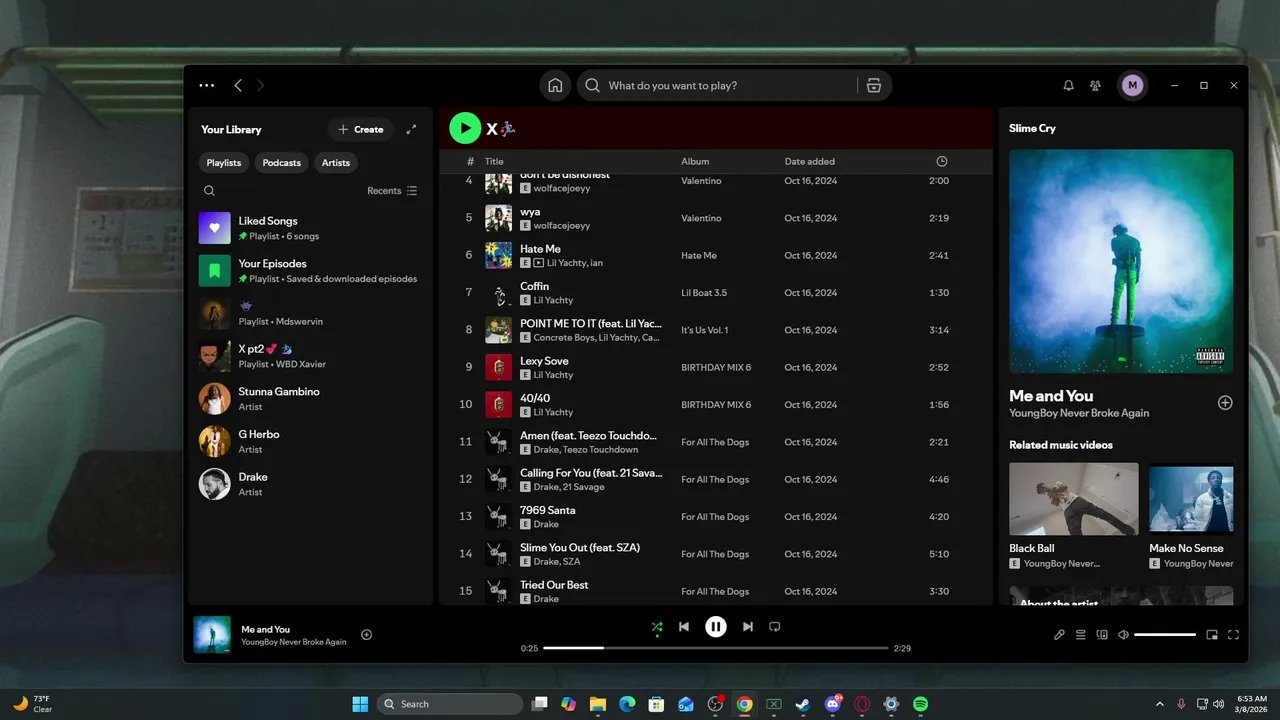Filter library by Playlists
1280x720 pixels.
(x=224, y=163)
